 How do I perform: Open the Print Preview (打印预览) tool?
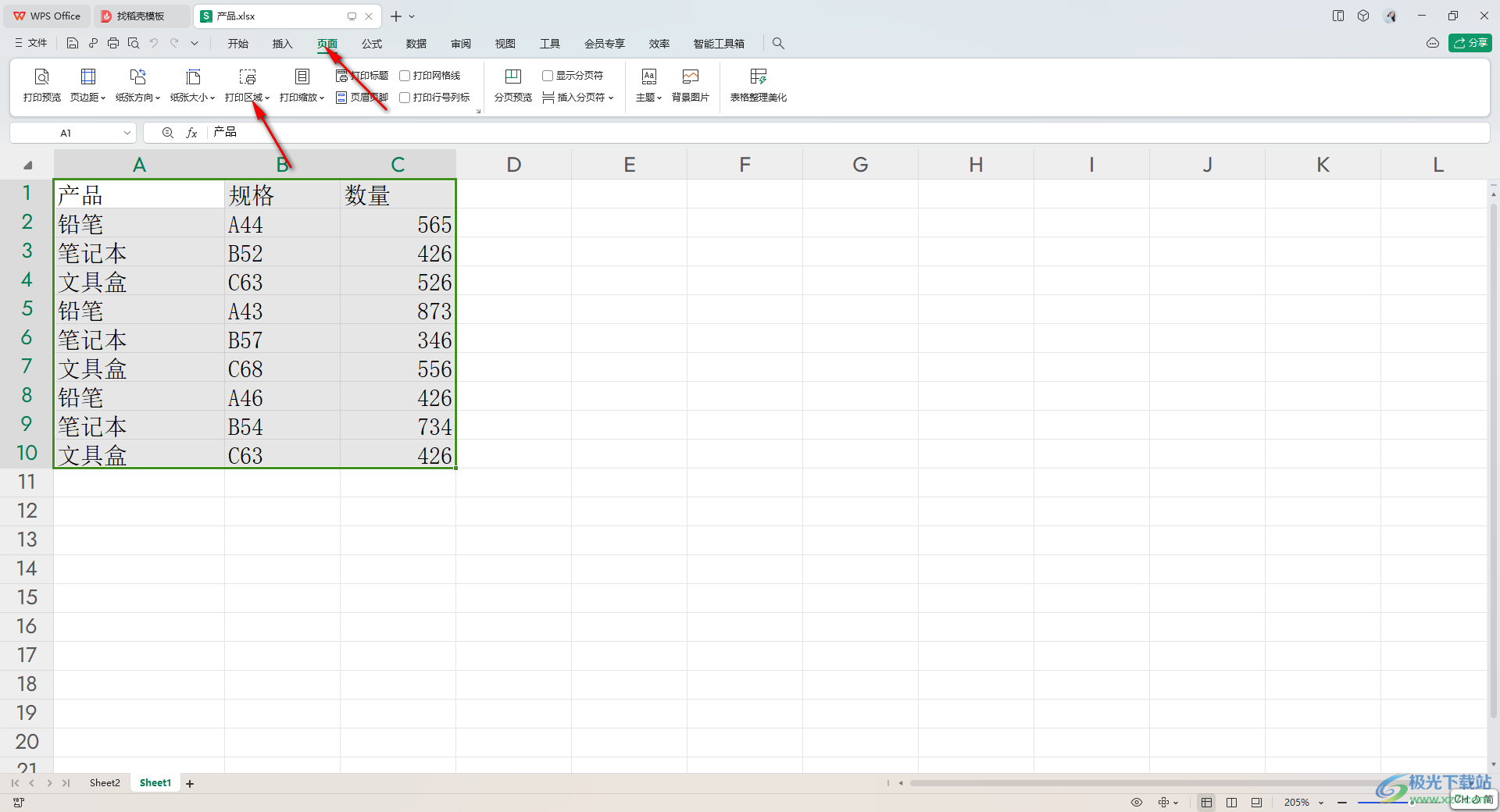pyautogui.click(x=42, y=85)
